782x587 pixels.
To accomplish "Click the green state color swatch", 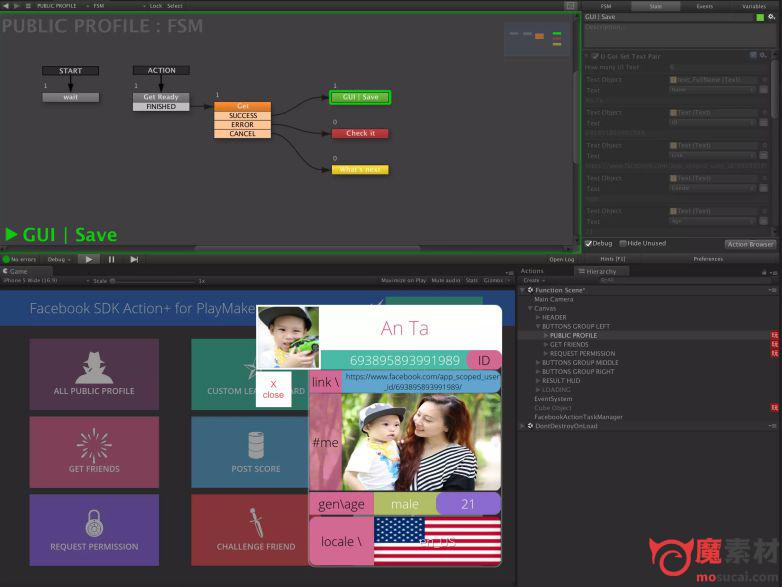I will (x=760, y=17).
